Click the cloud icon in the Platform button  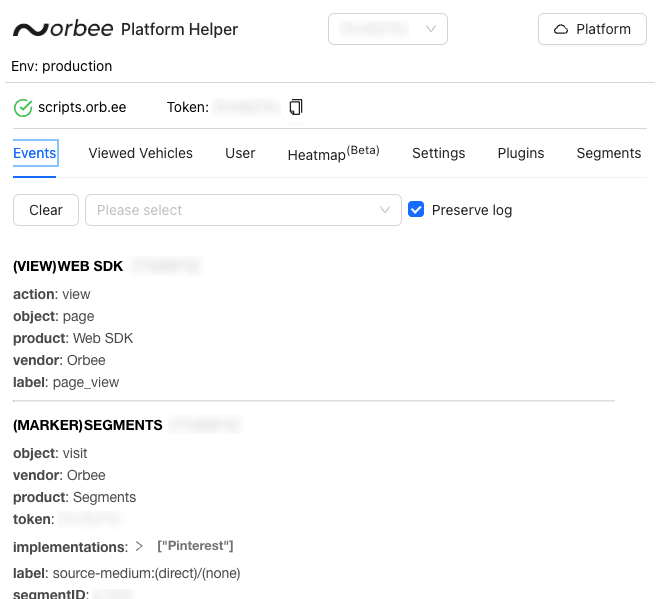coord(561,29)
